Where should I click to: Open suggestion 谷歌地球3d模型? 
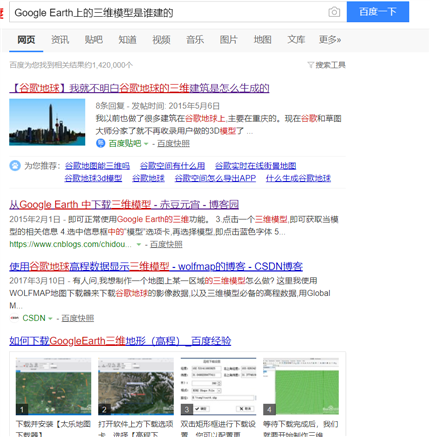click(93, 178)
